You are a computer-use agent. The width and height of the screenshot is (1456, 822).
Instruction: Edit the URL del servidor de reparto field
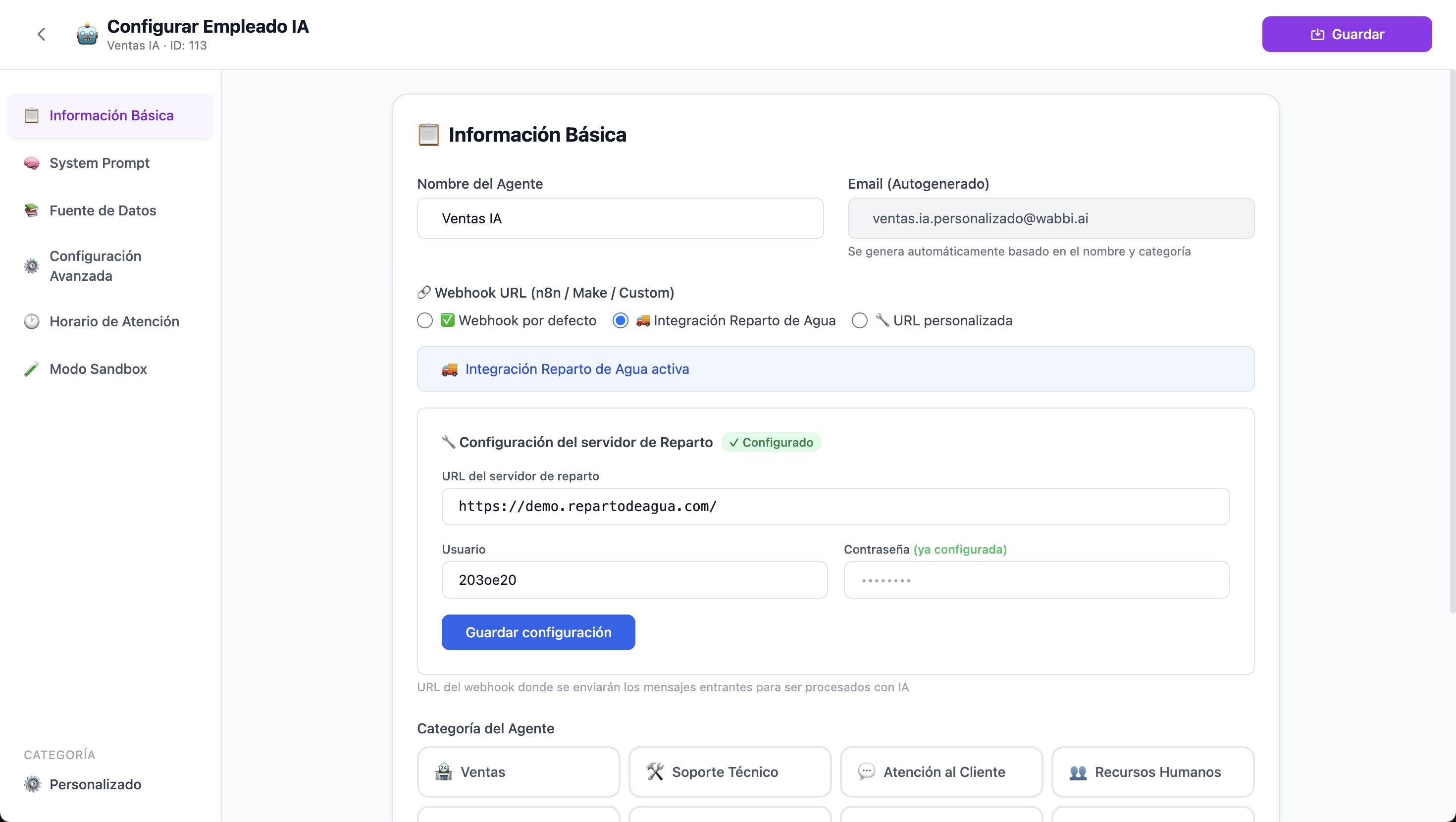pos(835,506)
